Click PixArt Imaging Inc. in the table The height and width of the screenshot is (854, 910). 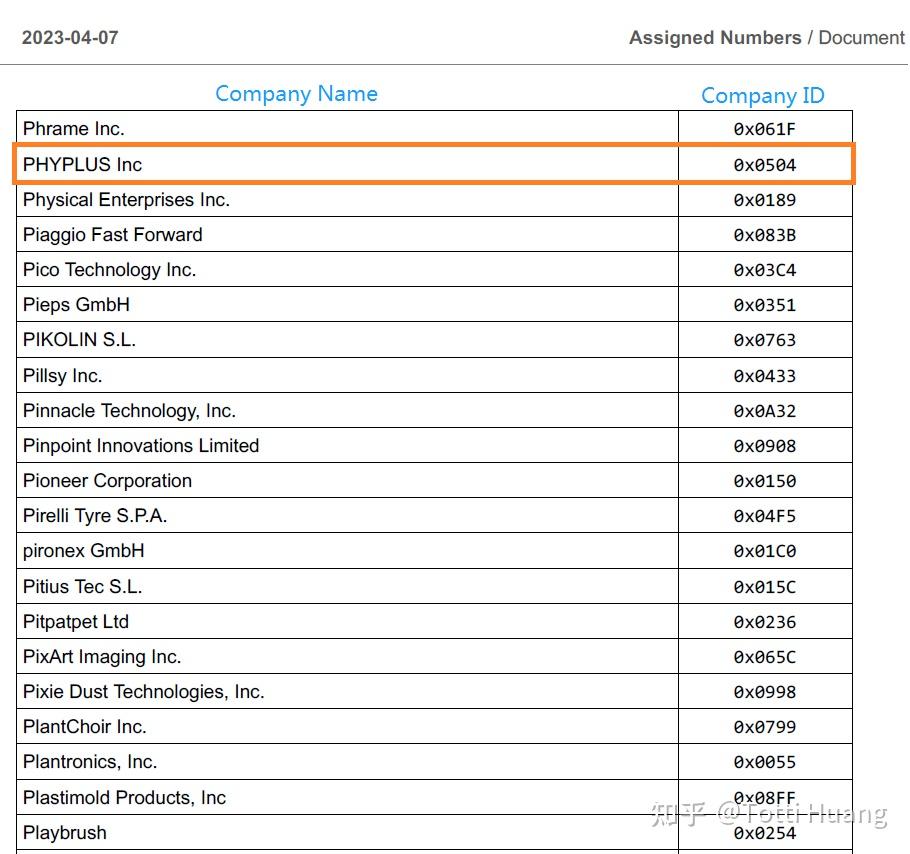pyautogui.click(x=102, y=657)
